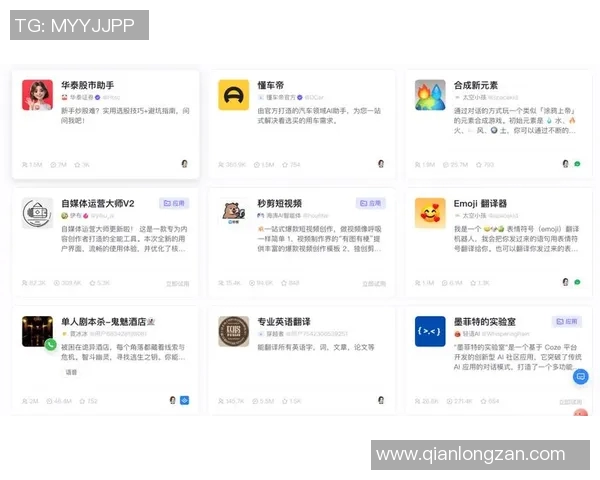600x480 pixels.
Task: Click 太空小孩 author on 合成新元素 card
Action: coord(474,97)
